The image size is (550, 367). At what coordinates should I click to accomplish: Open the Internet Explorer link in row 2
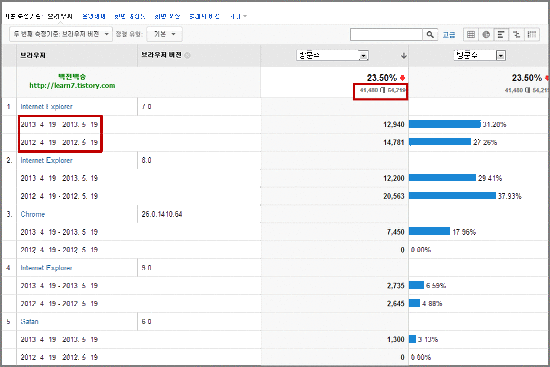click(x=46, y=160)
